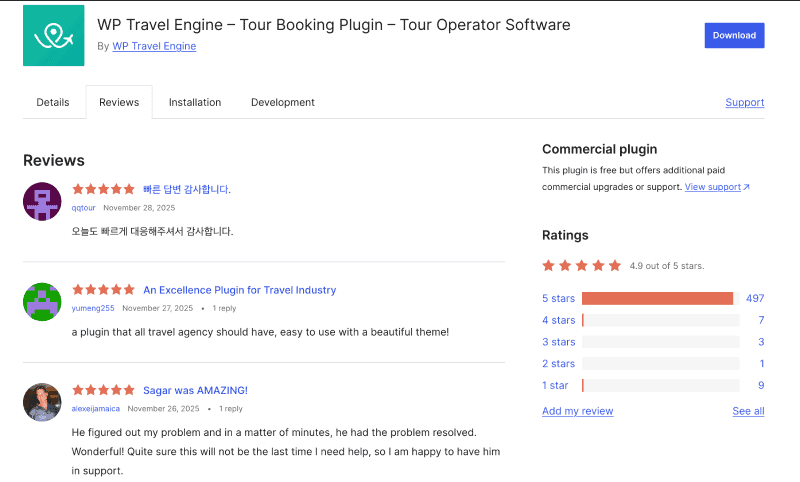Click '1 reply' on alexeijamaica's review
800x482 pixels.
point(231,409)
